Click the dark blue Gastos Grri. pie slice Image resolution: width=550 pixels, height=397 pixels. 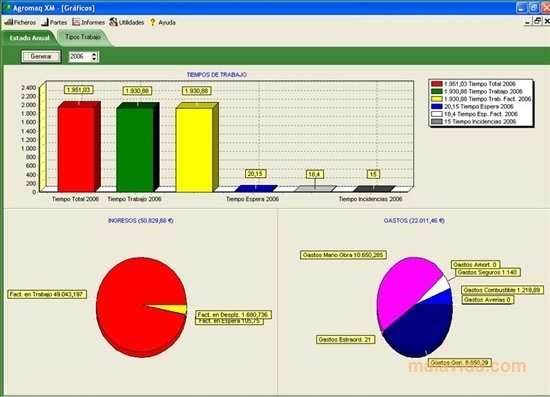coord(421,328)
